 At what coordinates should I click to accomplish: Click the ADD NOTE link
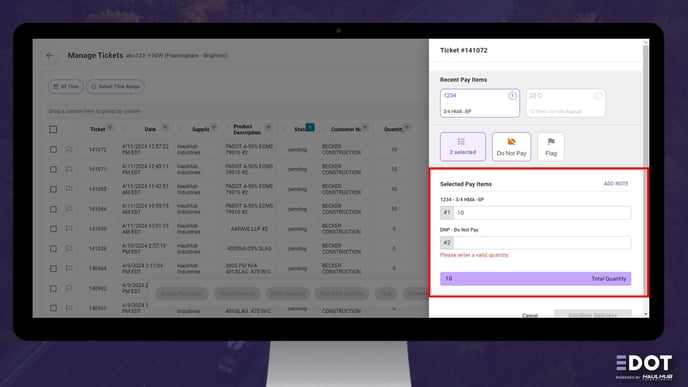(616, 183)
